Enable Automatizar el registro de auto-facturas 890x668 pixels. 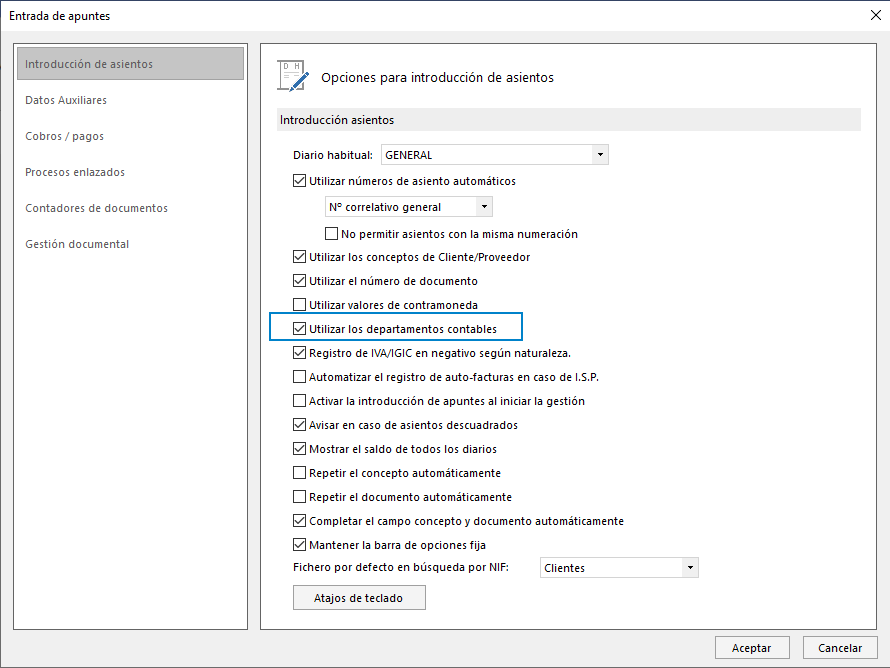(x=299, y=377)
